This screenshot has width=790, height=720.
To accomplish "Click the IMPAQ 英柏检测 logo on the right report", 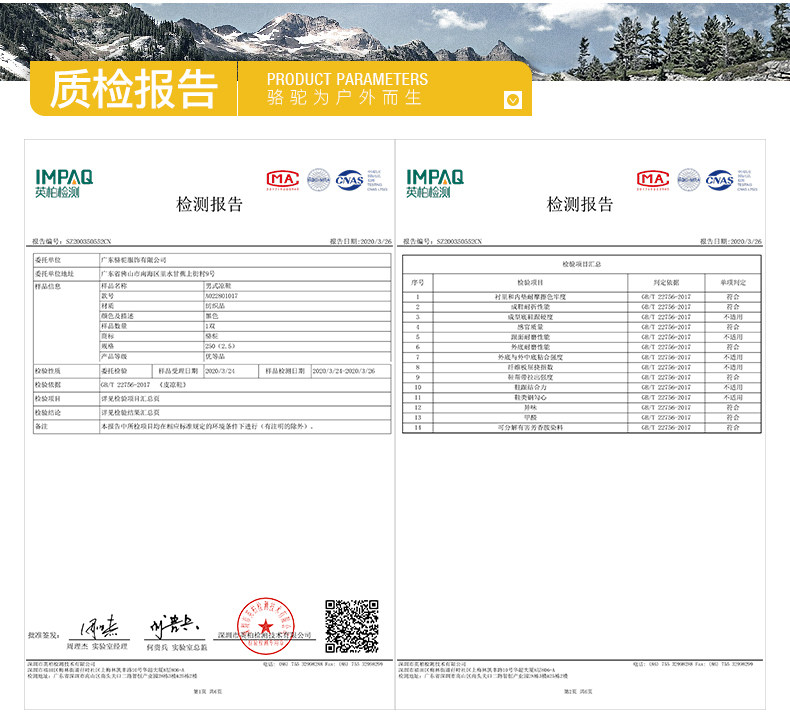I will 435,184.
